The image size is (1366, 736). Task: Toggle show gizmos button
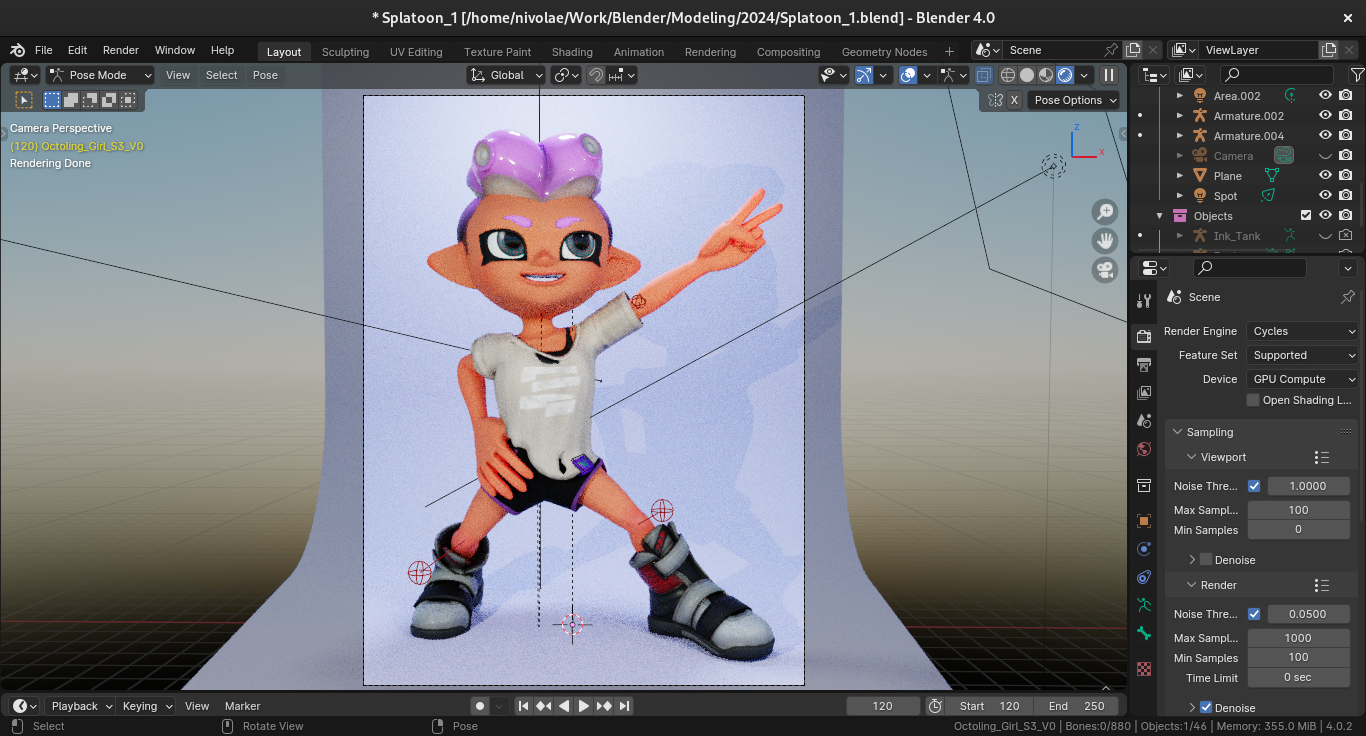864,75
